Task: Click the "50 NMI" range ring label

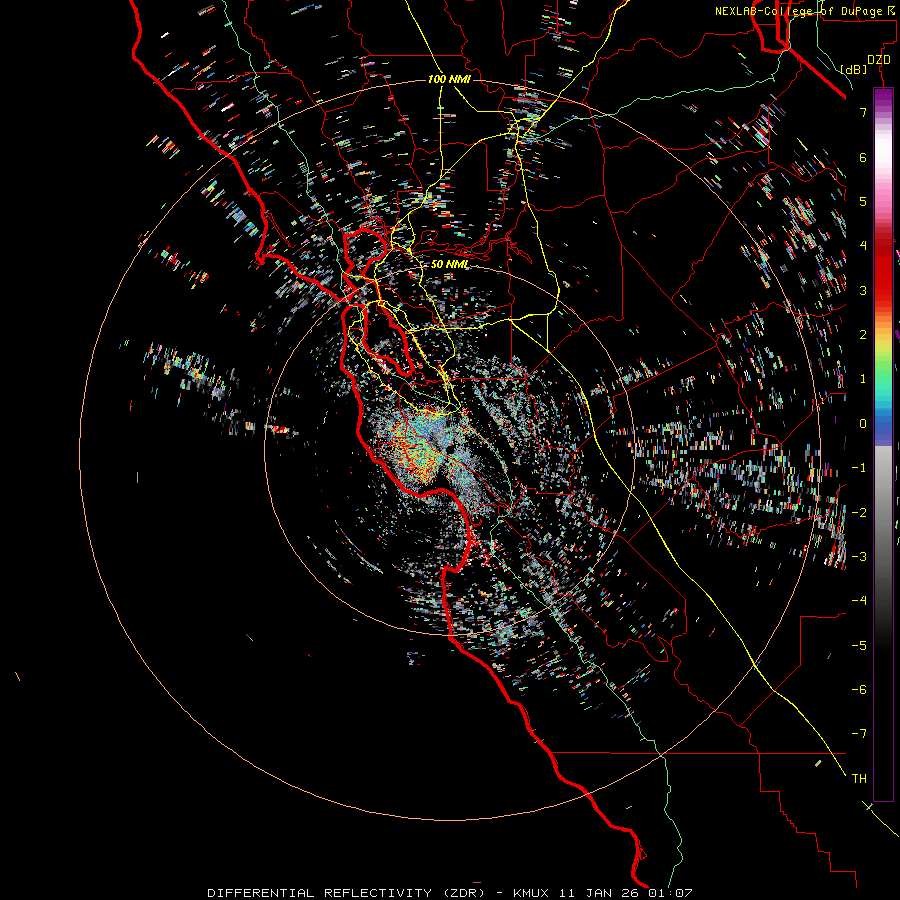Action: 449,264
